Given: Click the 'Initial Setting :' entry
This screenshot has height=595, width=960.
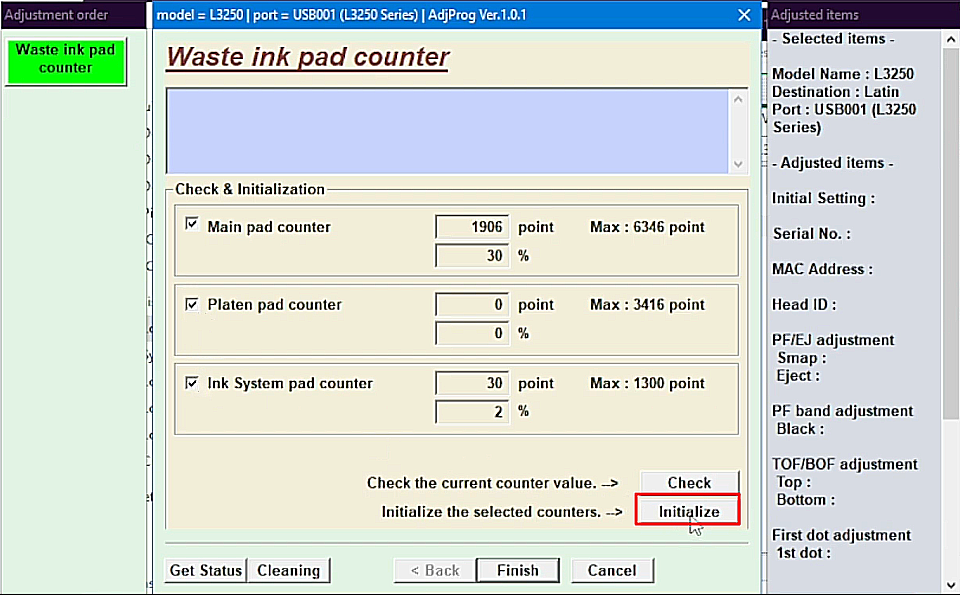Looking at the screenshot, I should [823, 198].
